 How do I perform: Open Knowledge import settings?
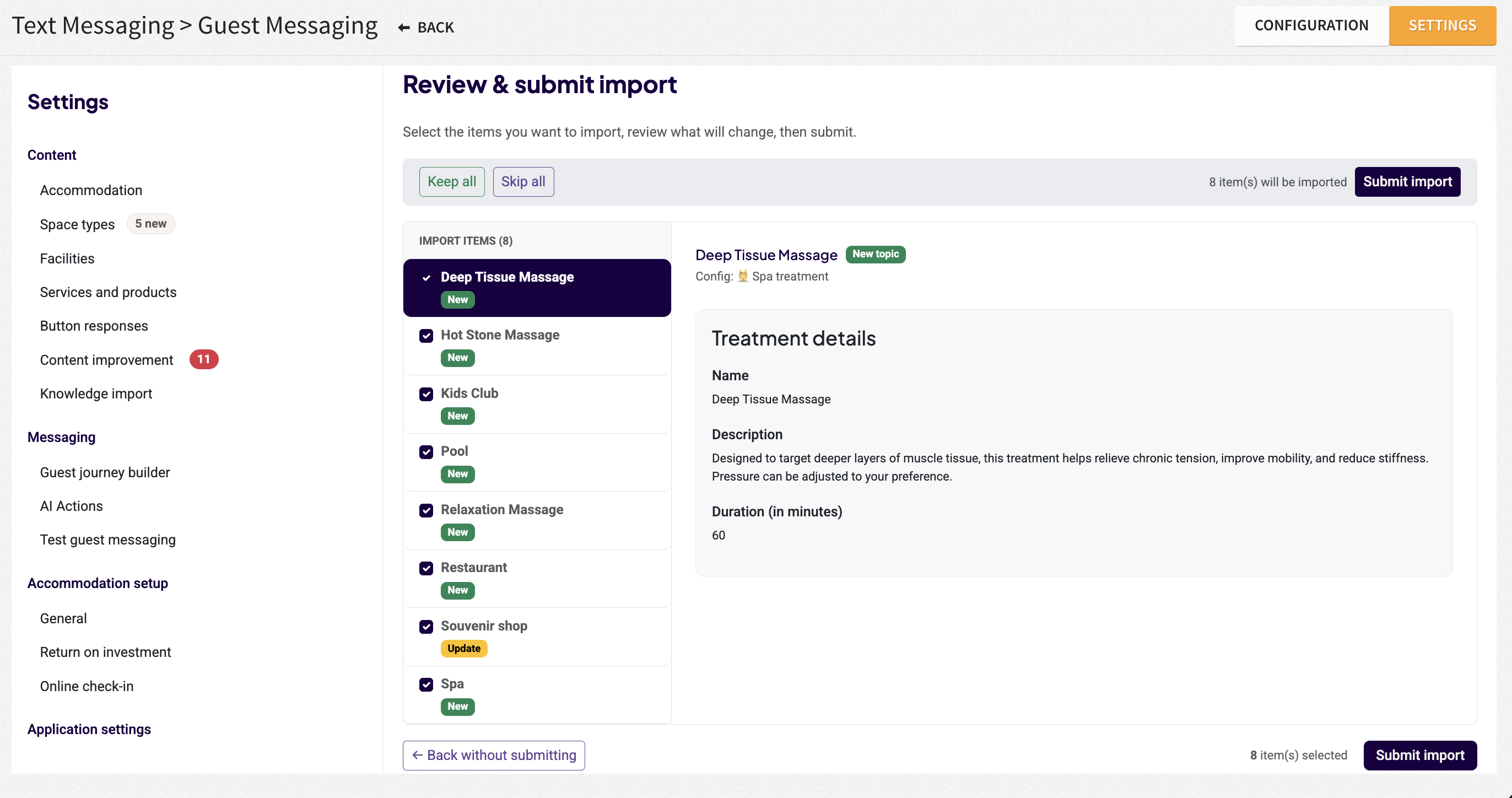pos(96,393)
